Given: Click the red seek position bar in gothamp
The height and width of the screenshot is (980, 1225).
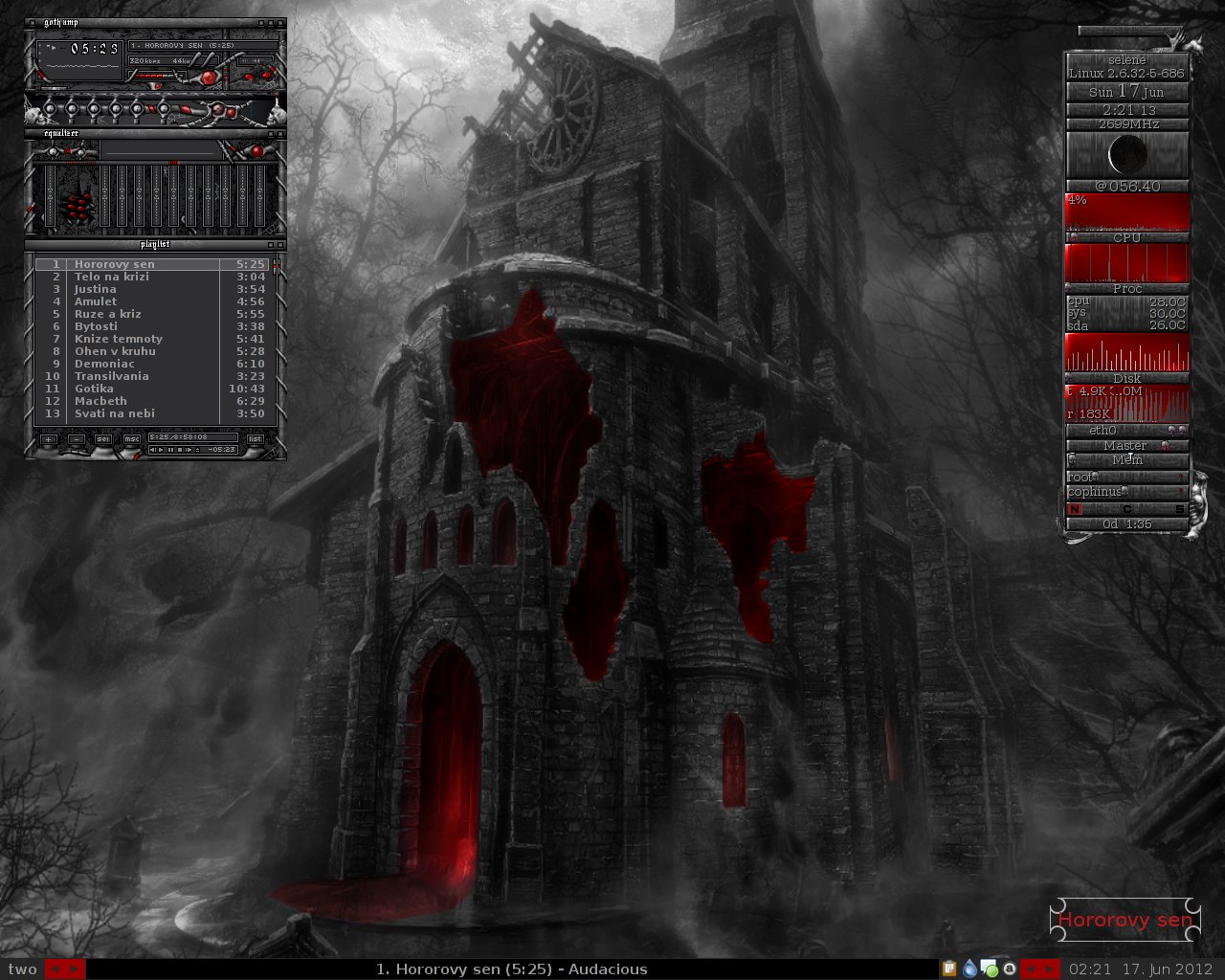Looking at the screenshot, I should 158,76.
